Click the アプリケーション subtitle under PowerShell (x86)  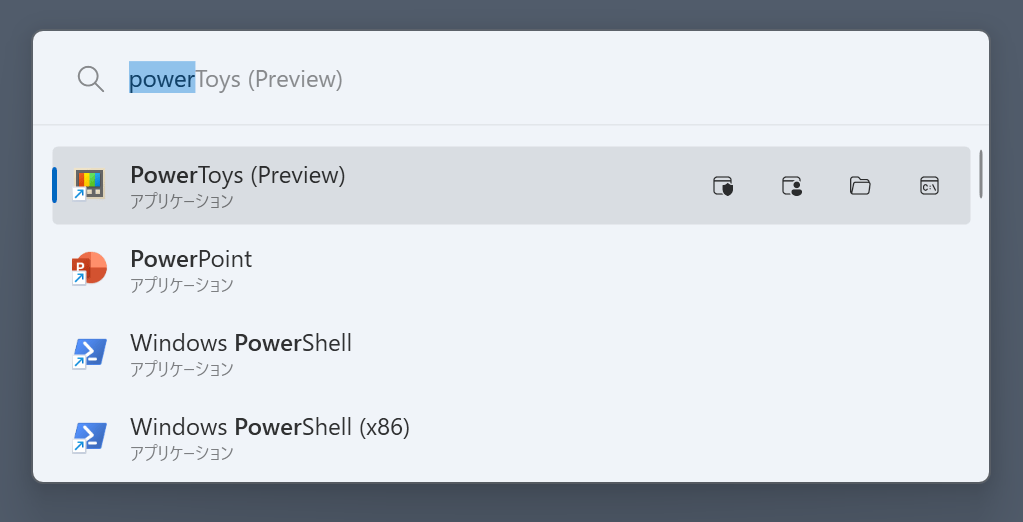[182, 453]
